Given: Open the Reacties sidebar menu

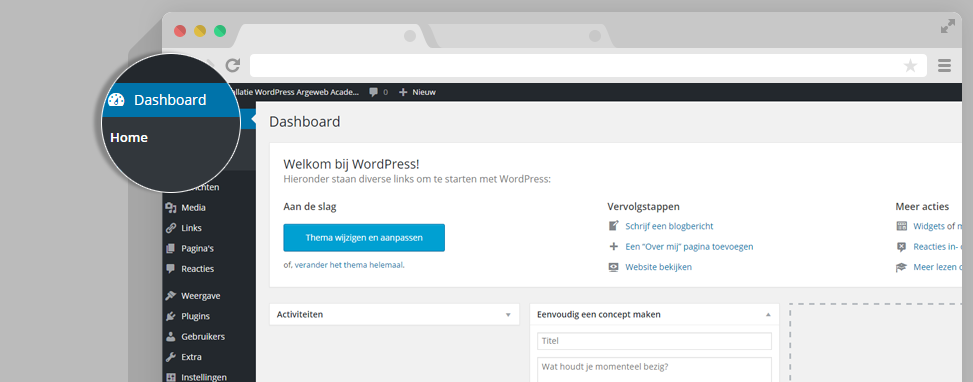Looking at the screenshot, I should (197, 269).
